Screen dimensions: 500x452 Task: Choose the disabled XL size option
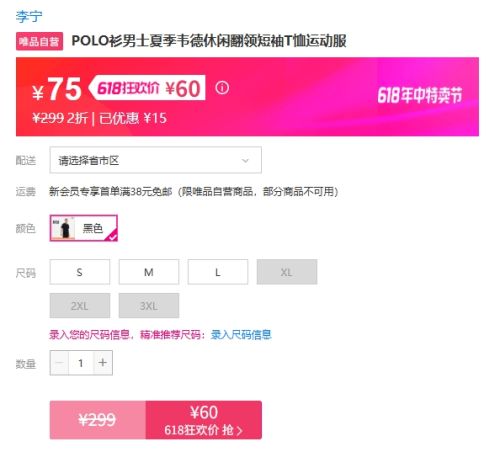[287, 272]
